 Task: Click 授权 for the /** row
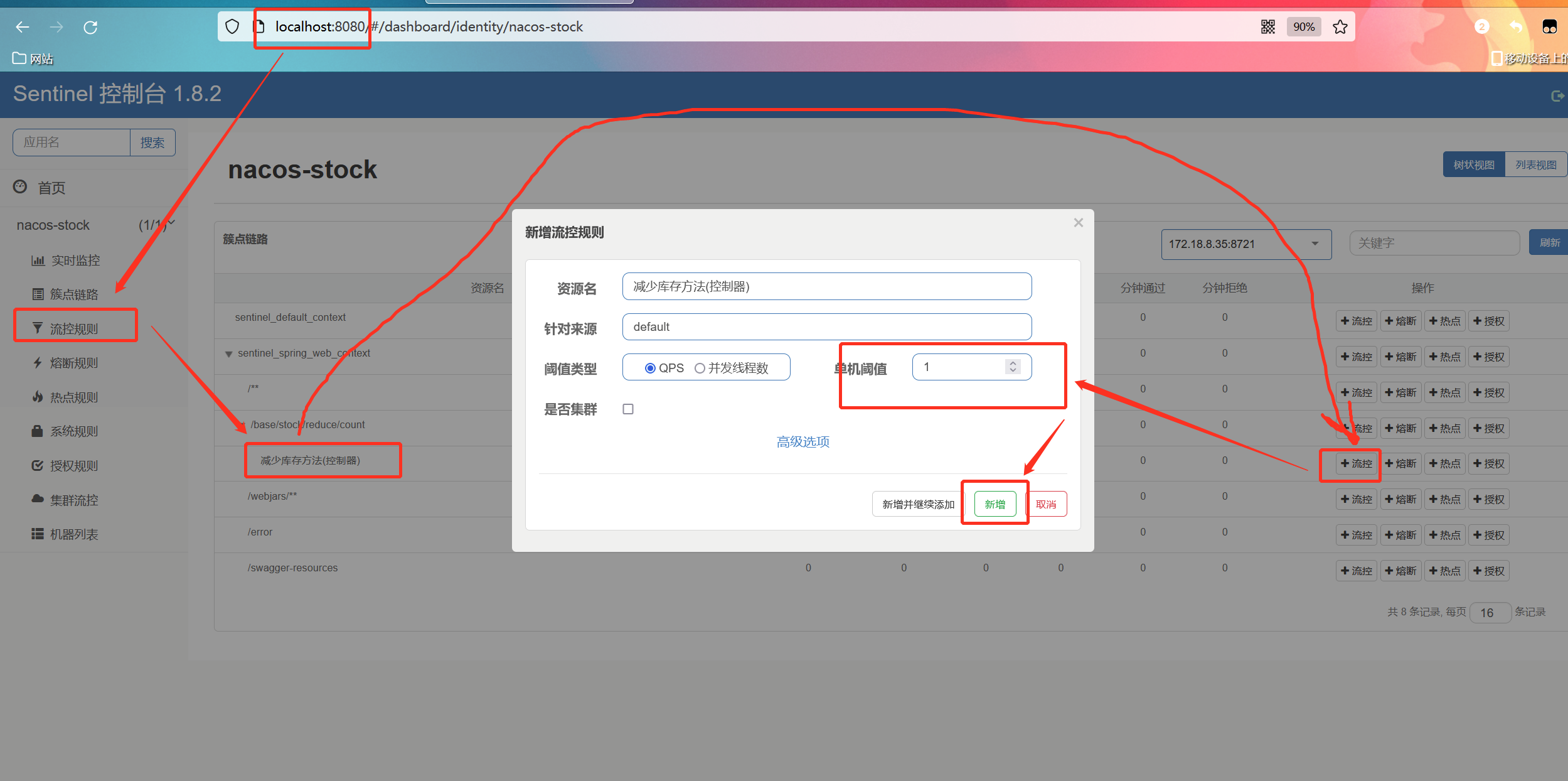pyautogui.click(x=1489, y=392)
